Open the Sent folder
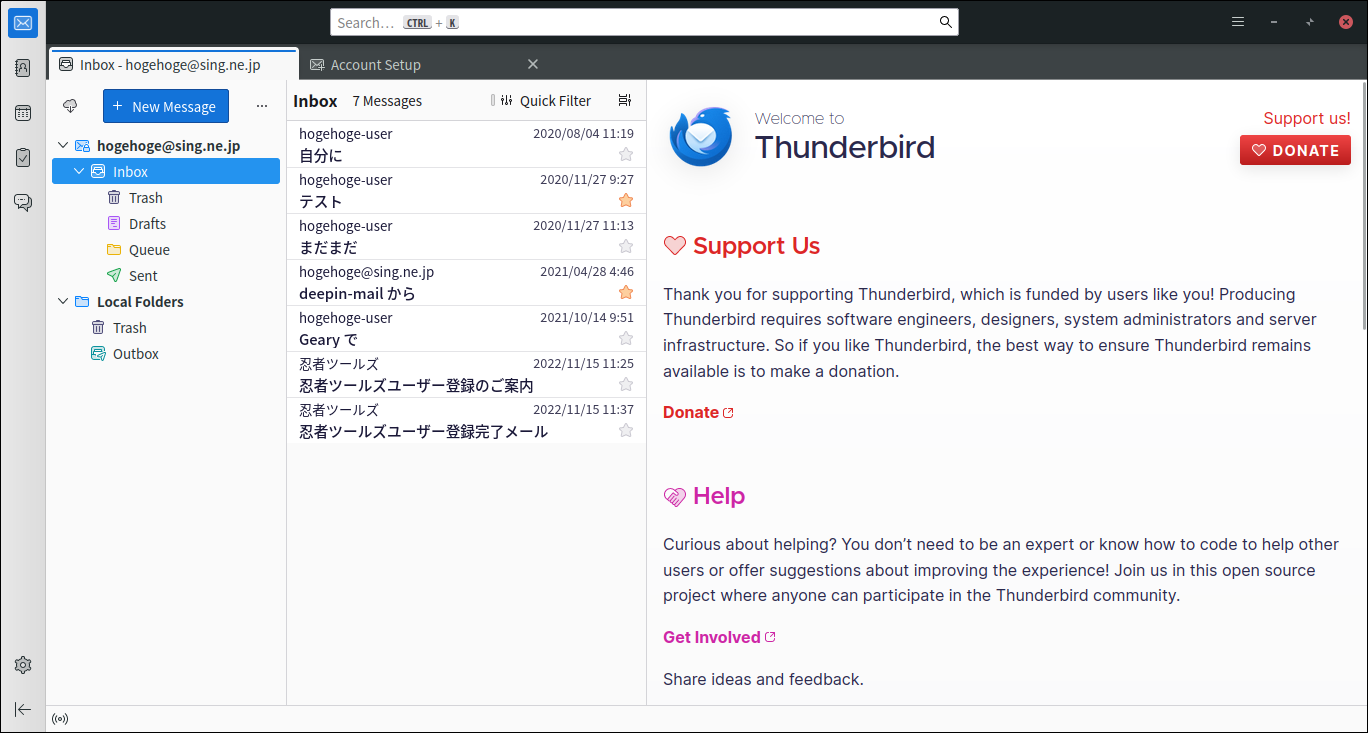 click(x=166, y=276)
